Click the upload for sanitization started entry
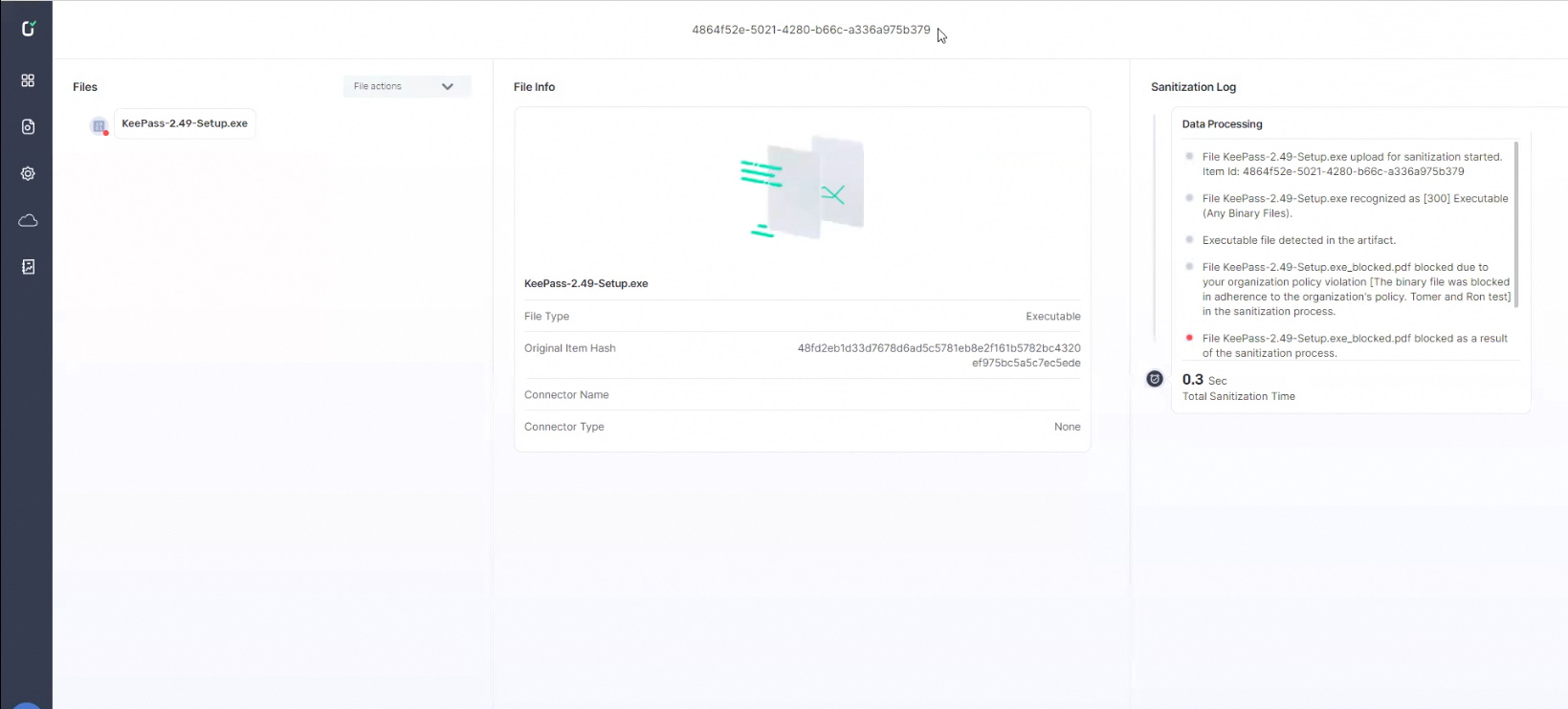Image resolution: width=1568 pixels, height=709 pixels. pyautogui.click(x=1352, y=164)
